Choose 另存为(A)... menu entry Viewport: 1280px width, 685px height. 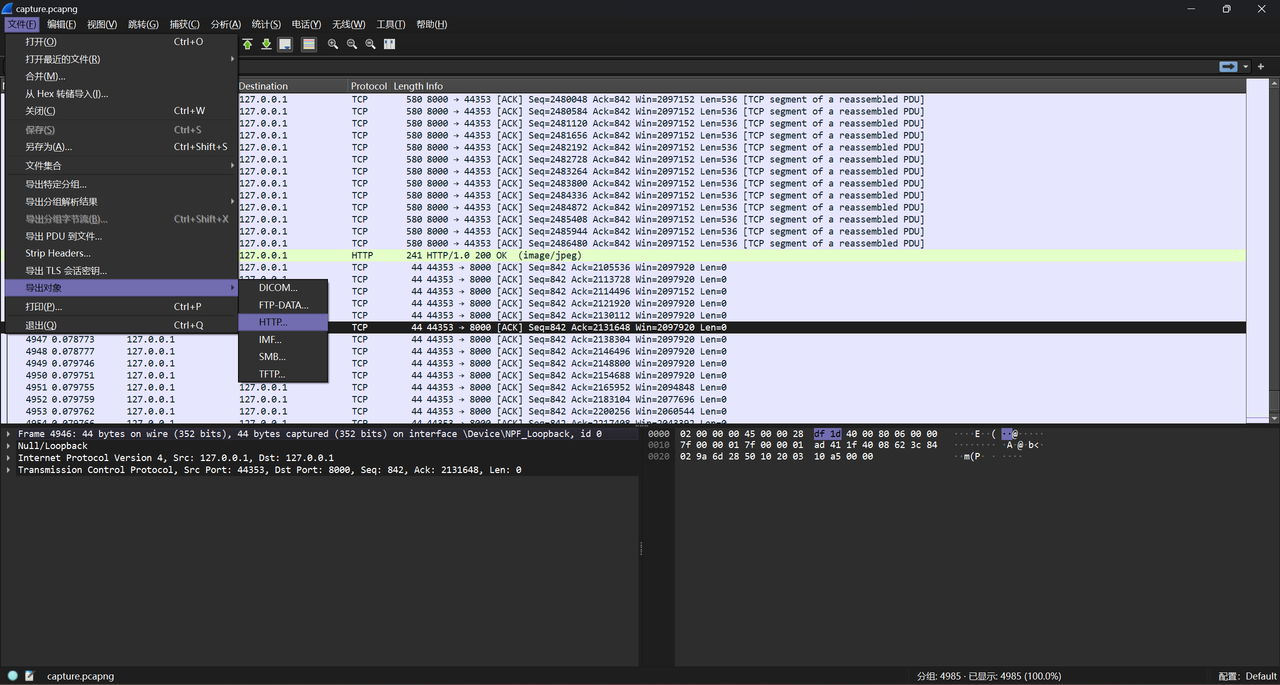121,147
